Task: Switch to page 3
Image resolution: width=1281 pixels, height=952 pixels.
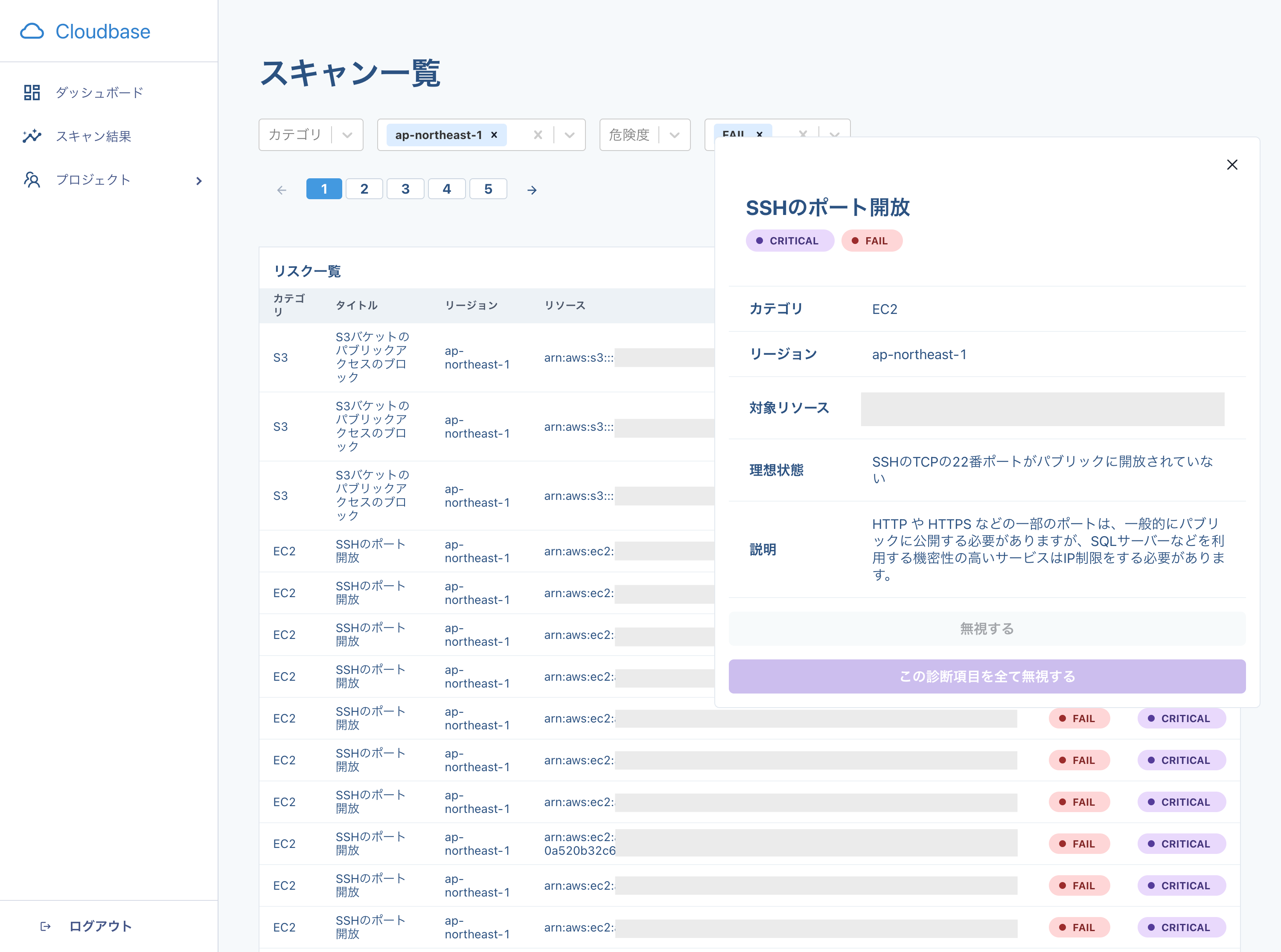Action: [405, 189]
